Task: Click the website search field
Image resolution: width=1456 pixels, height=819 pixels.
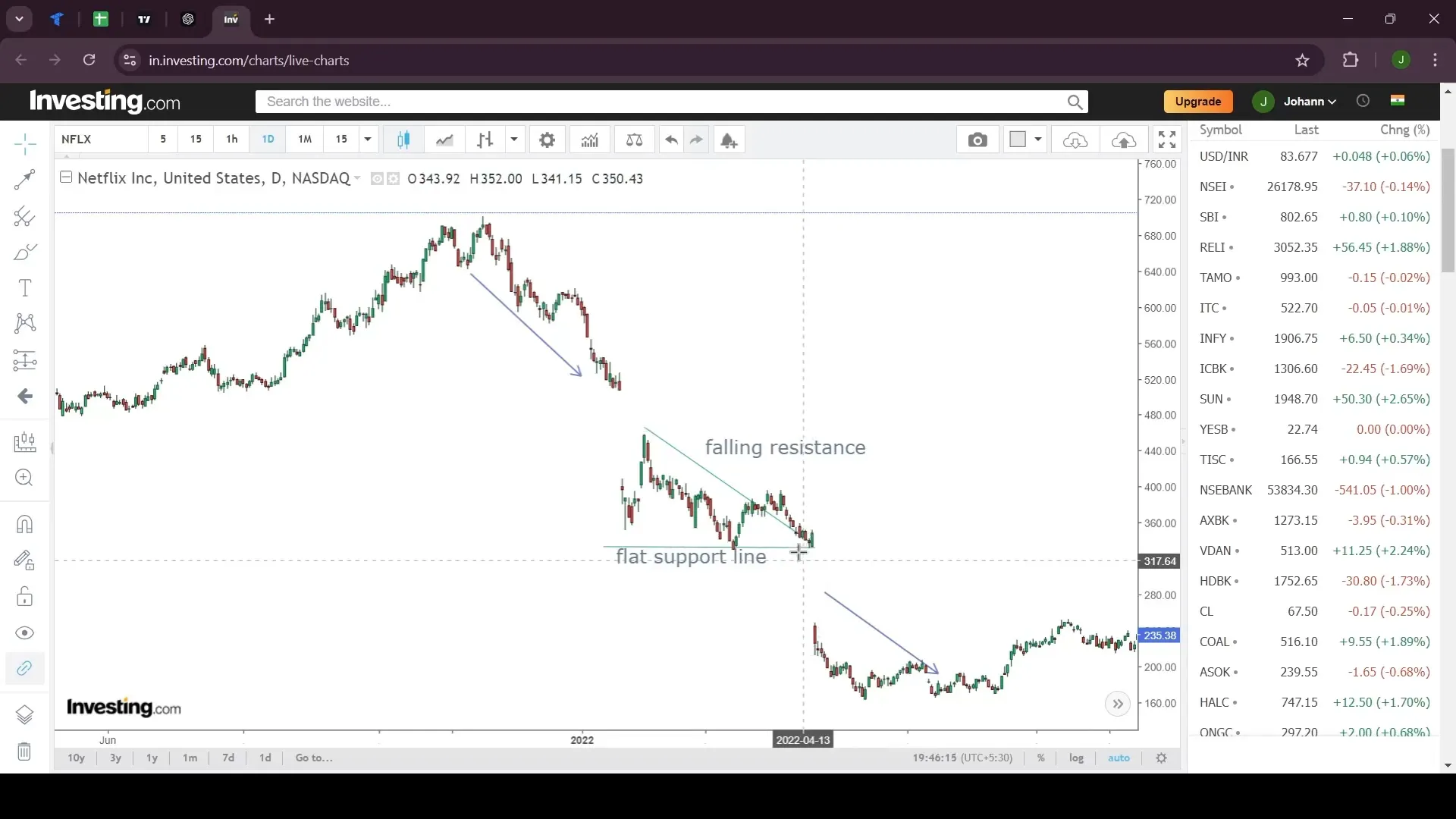Action: (x=672, y=102)
